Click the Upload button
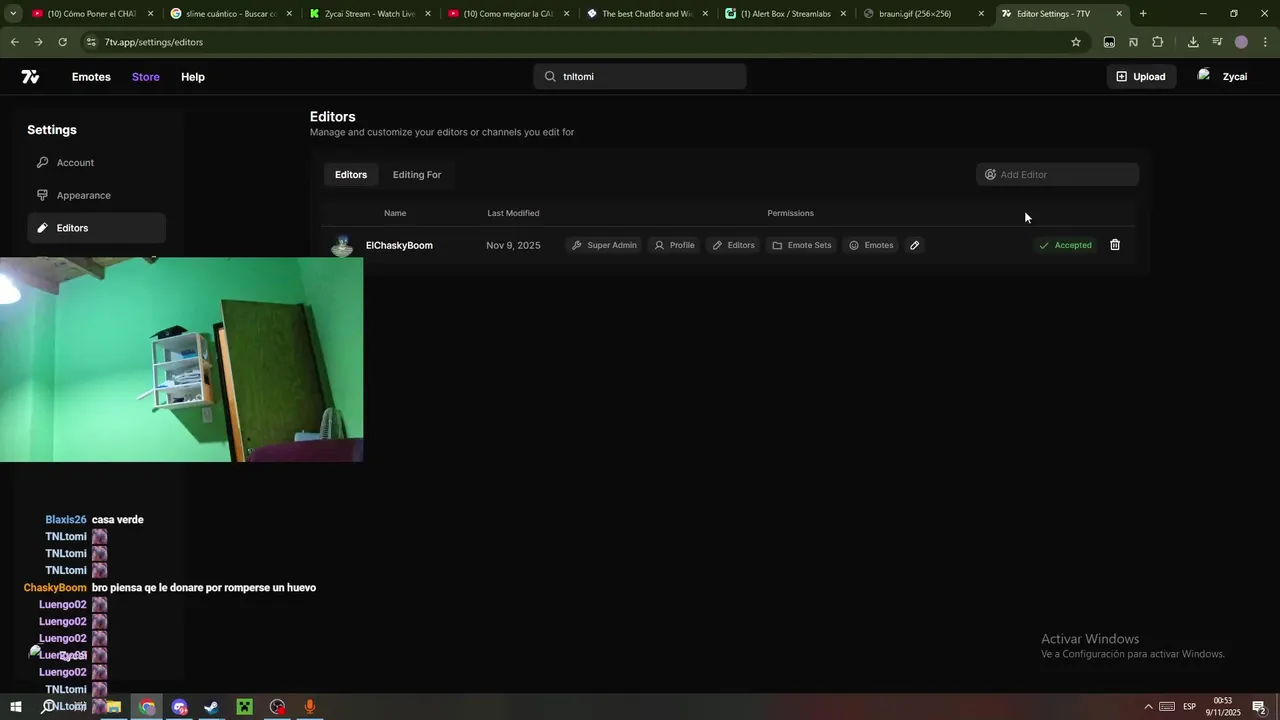The image size is (1280, 720). pyautogui.click(x=1141, y=76)
